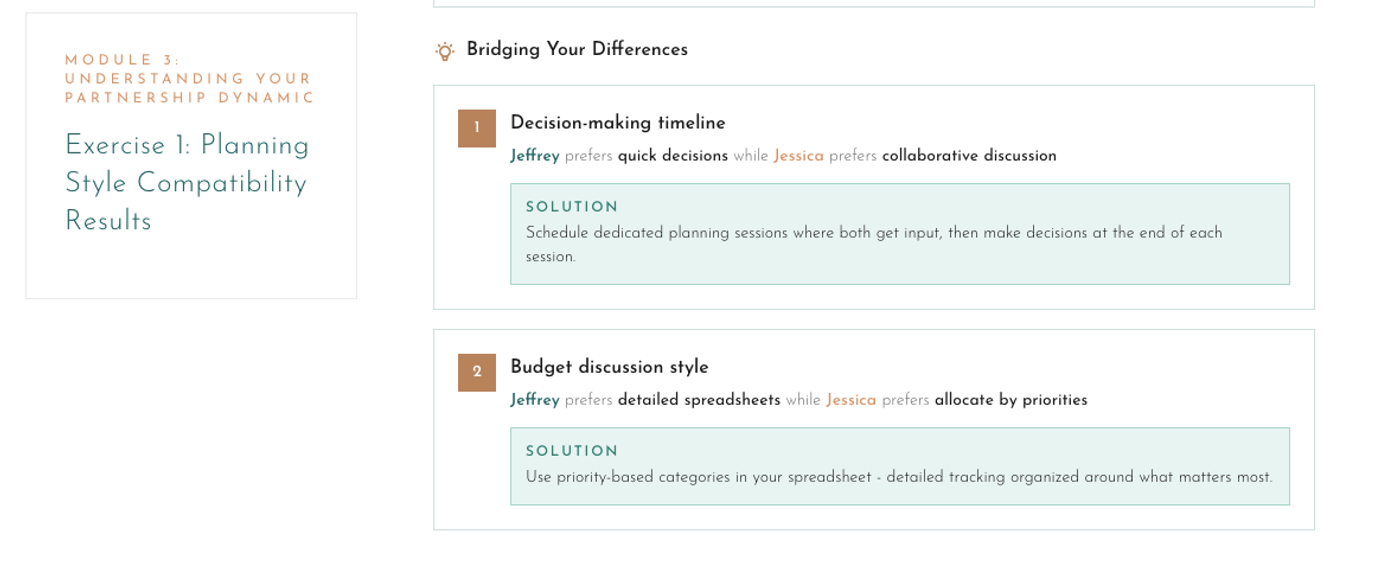Click the SOLUTION label under Budget discussion style
This screenshot has height=563, width=1400.
pyautogui.click(x=572, y=451)
